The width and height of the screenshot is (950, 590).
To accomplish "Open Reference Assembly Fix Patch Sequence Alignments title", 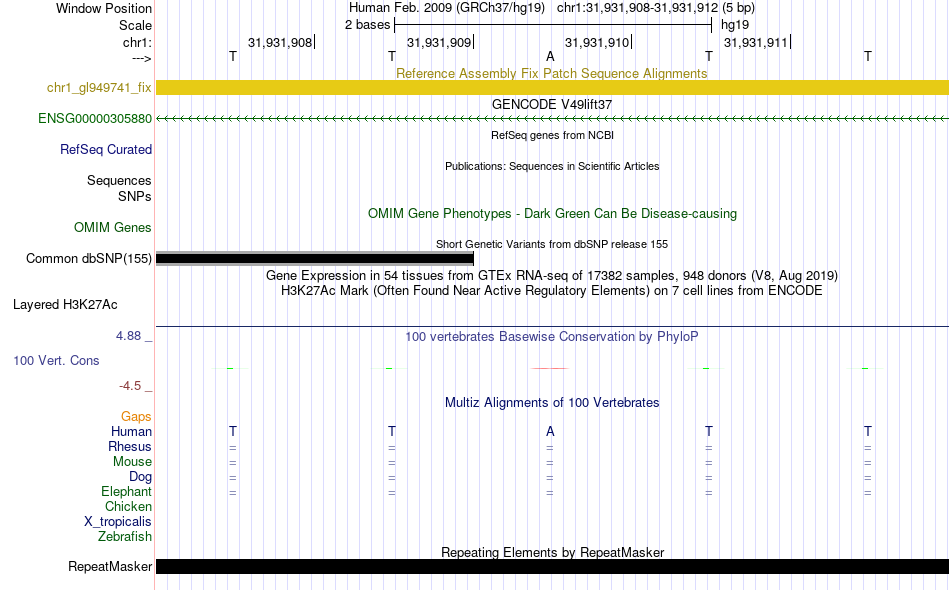I will (551, 73).
